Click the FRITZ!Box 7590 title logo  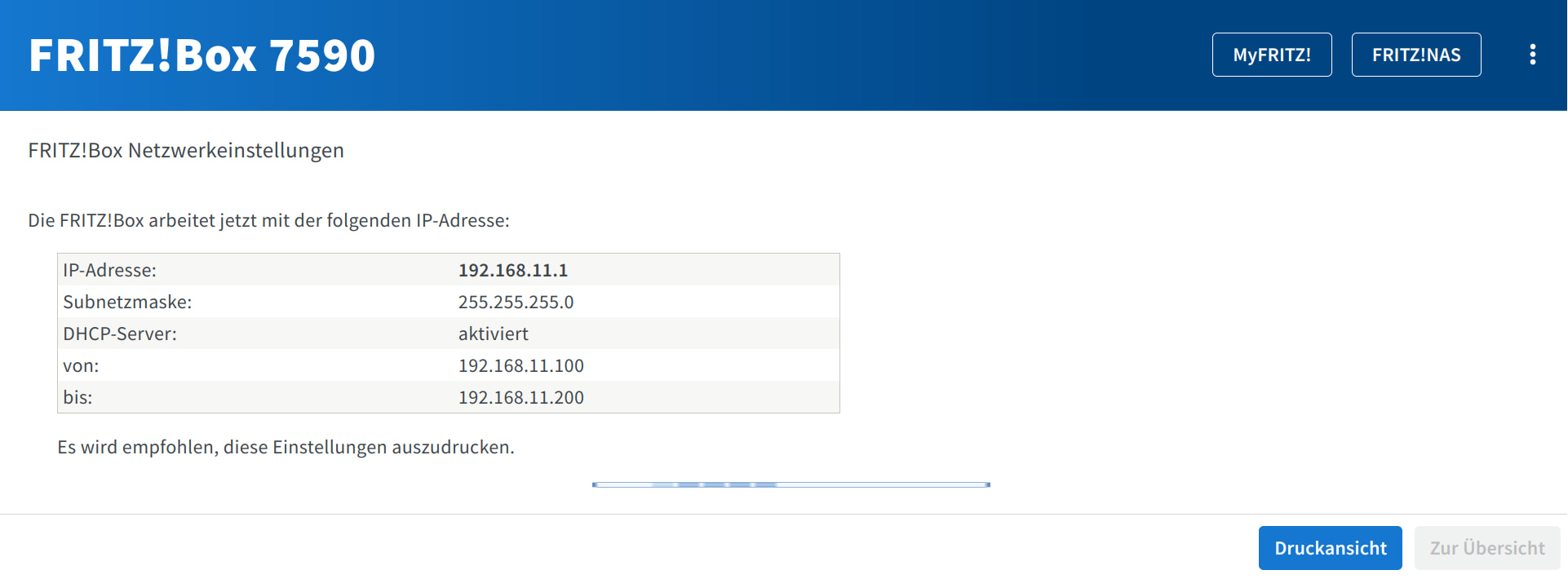[202, 55]
